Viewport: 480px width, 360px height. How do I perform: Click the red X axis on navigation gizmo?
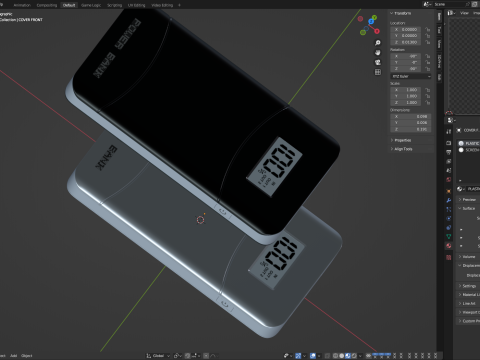click(x=377, y=31)
